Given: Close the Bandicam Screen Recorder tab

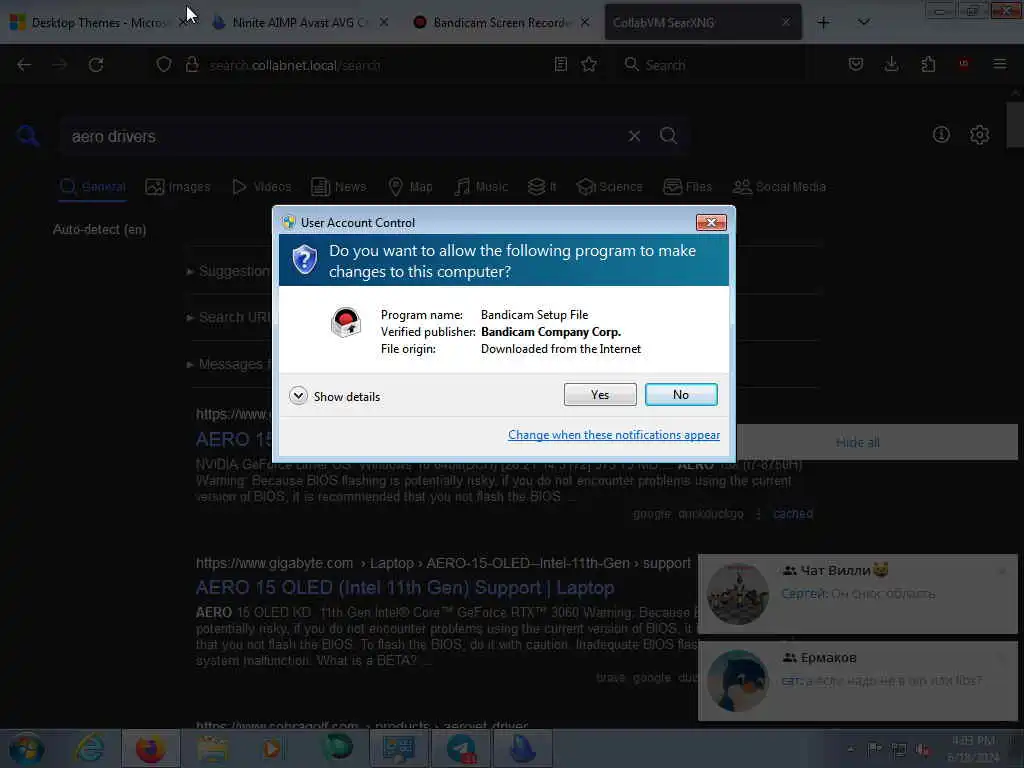Looking at the screenshot, I should [x=585, y=22].
